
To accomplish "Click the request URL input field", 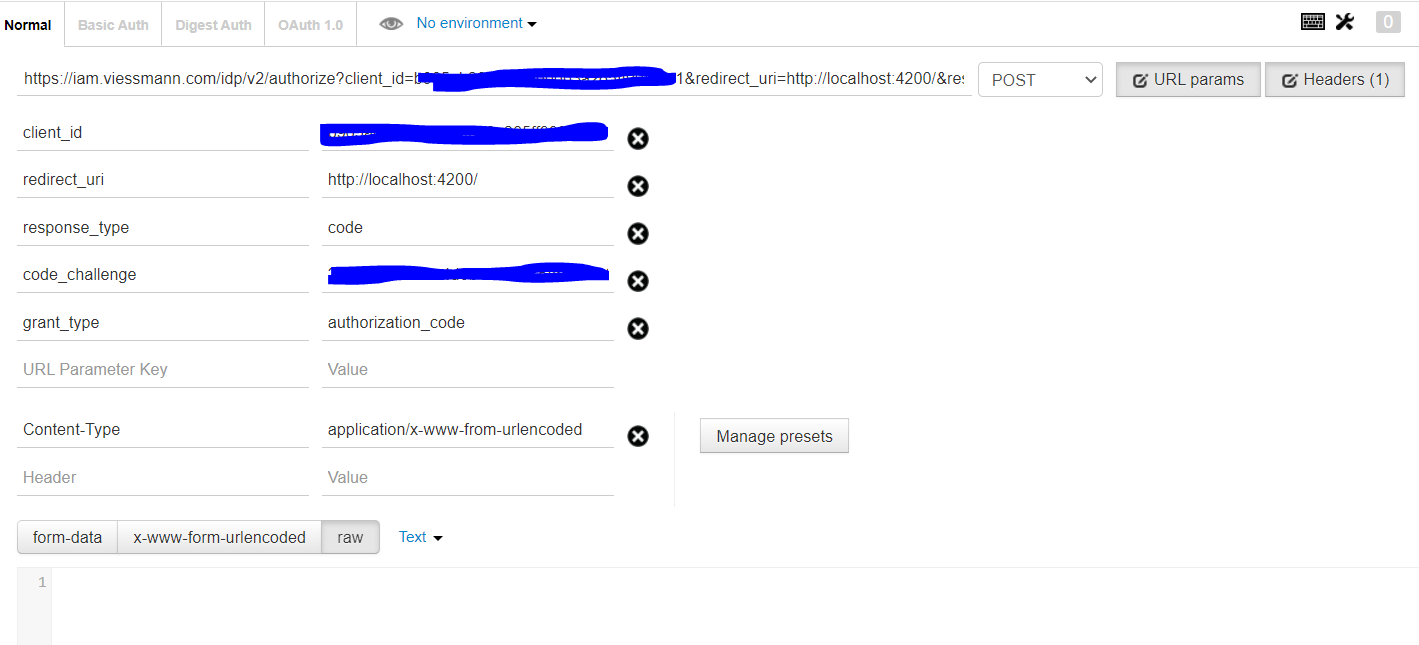I will click(x=493, y=79).
